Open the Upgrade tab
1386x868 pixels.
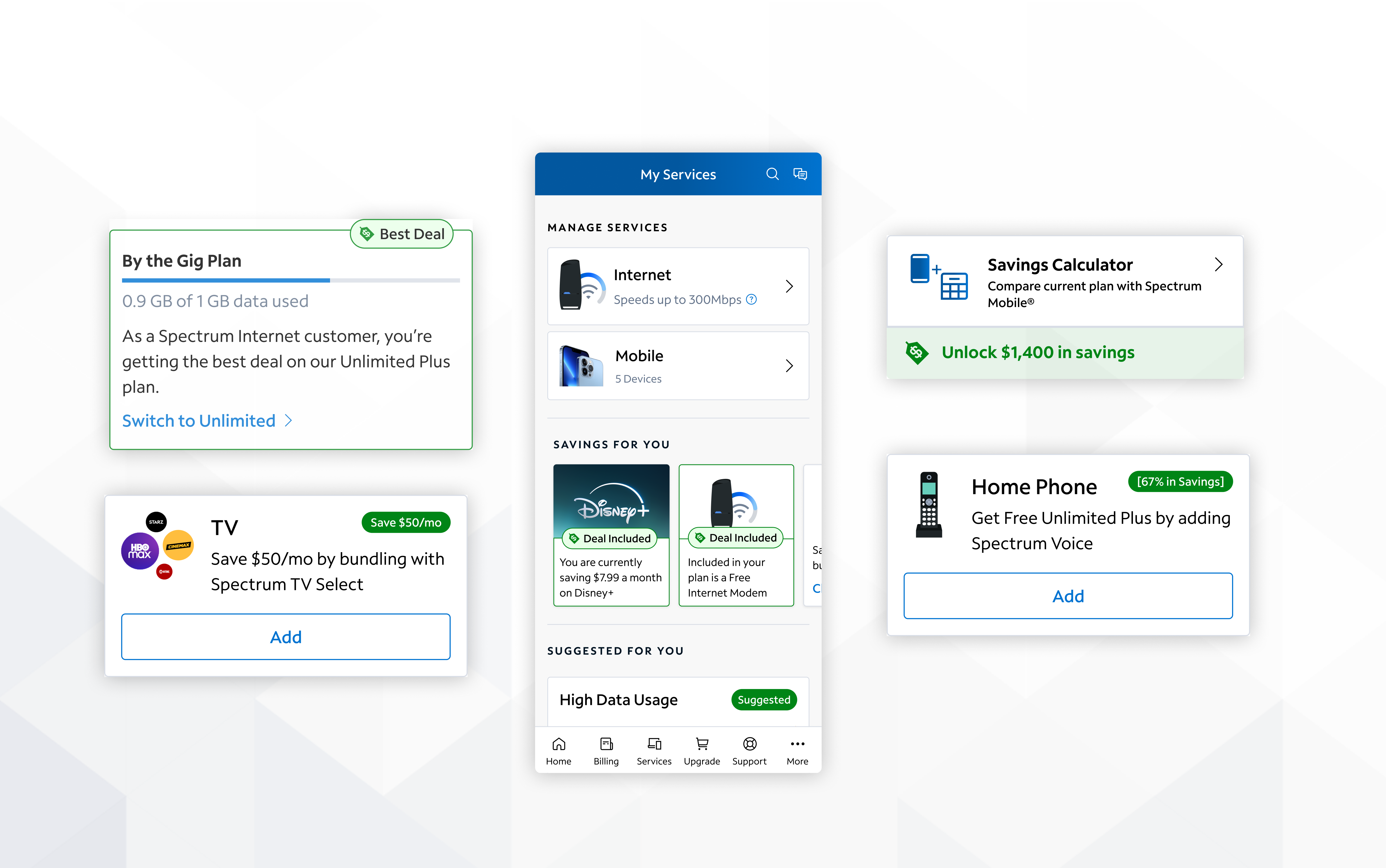701,752
